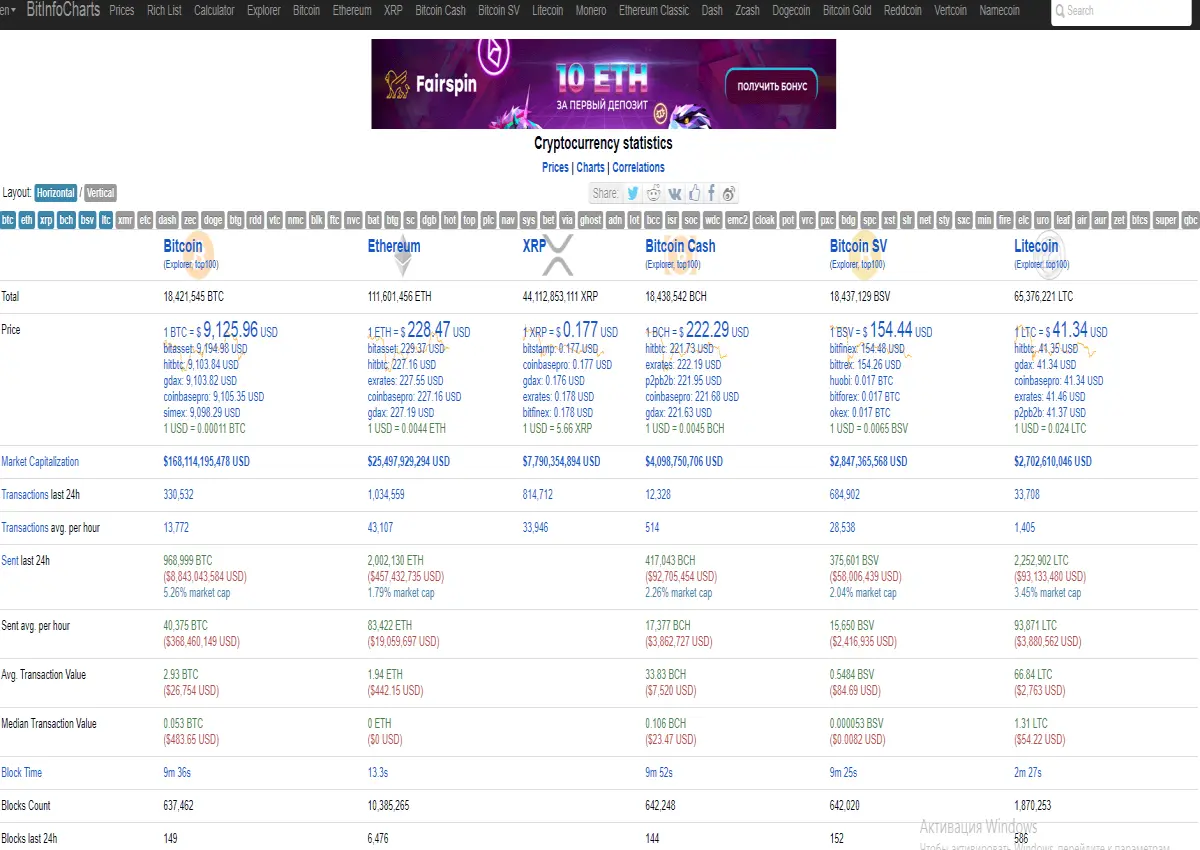This screenshot has width=1200, height=850.
Task: Click the search magnifier icon
Action: pyautogui.click(x=1060, y=10)
